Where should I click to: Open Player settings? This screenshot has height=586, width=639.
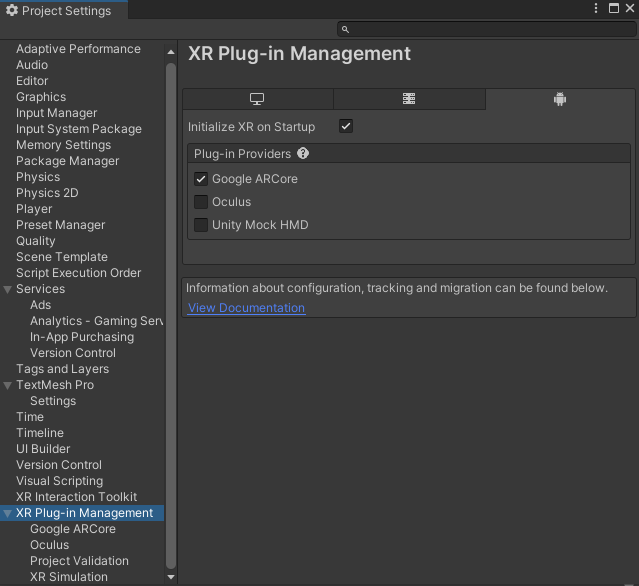tap(34, 209)
